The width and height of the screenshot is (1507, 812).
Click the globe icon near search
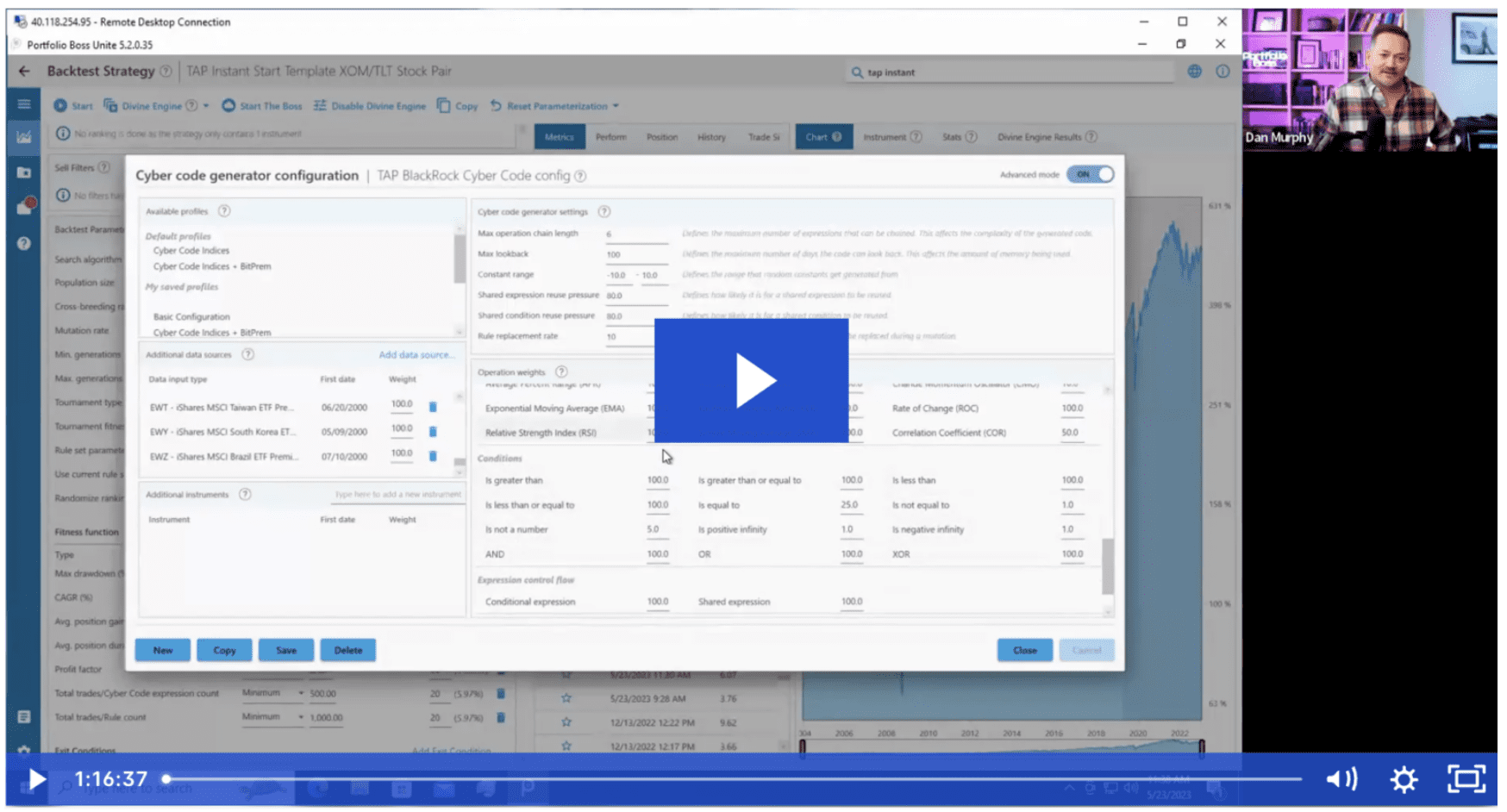coord(1194,72)
